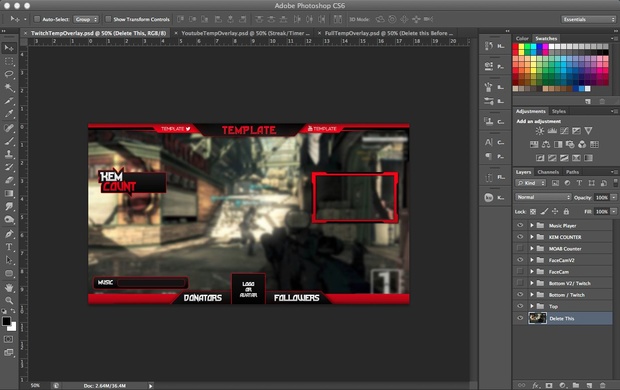
Task: Toggle Quick Mask mode icon
Action: (8, 339)
